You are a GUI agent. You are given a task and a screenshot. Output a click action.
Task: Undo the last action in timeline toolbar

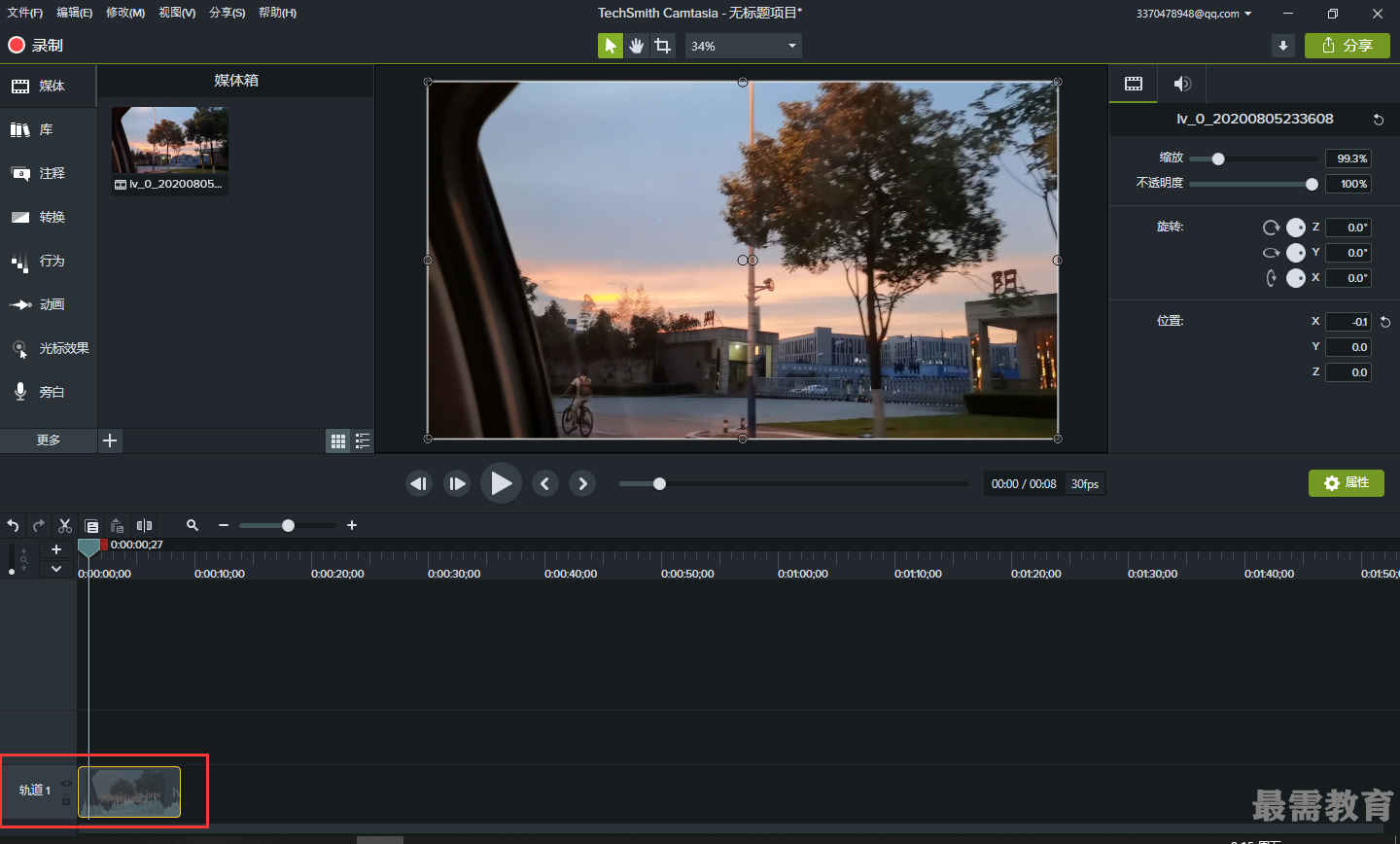click(13, 525)
